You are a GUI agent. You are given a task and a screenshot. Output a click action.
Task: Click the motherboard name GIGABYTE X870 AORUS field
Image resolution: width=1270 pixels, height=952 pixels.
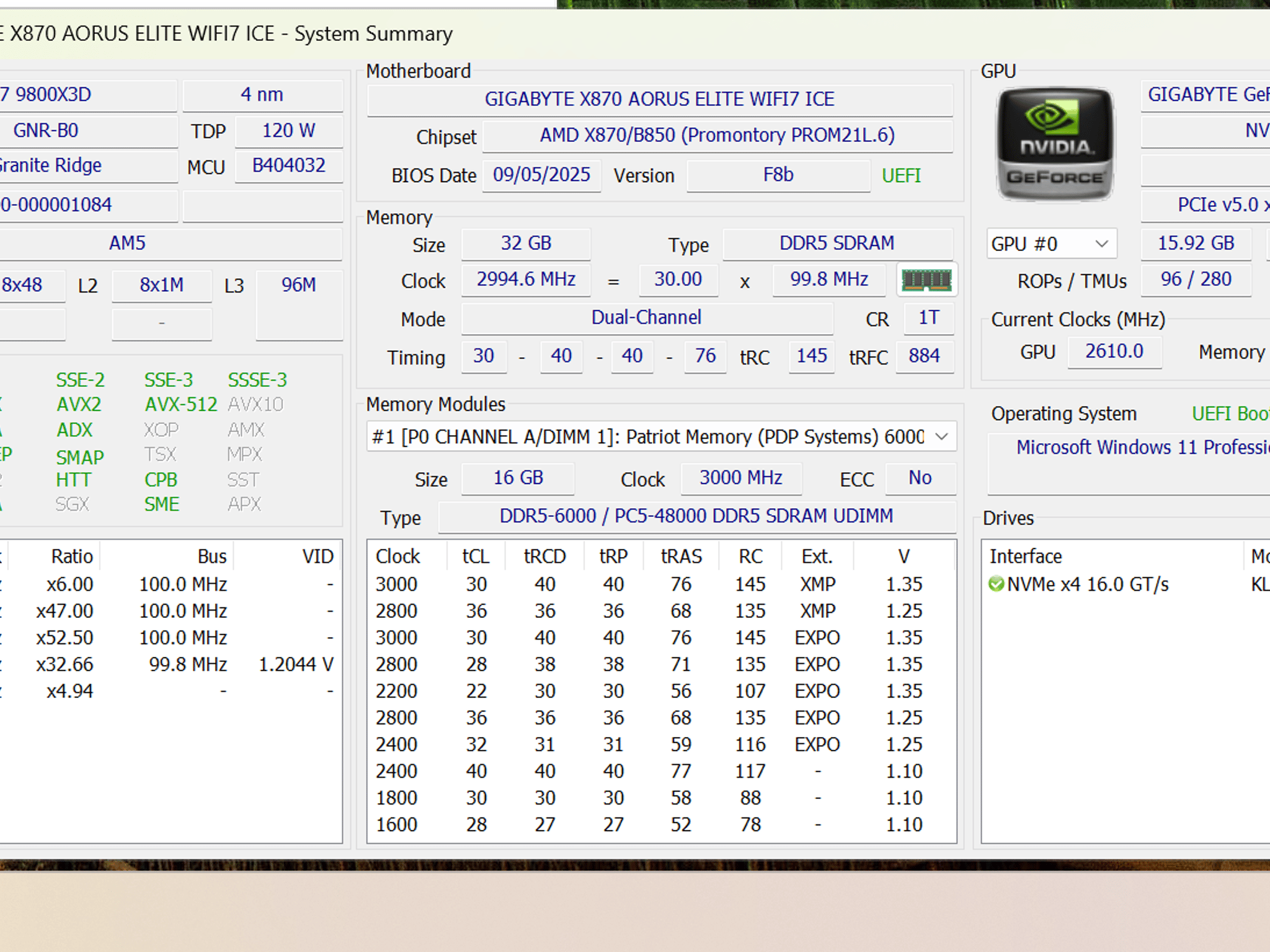659,99
